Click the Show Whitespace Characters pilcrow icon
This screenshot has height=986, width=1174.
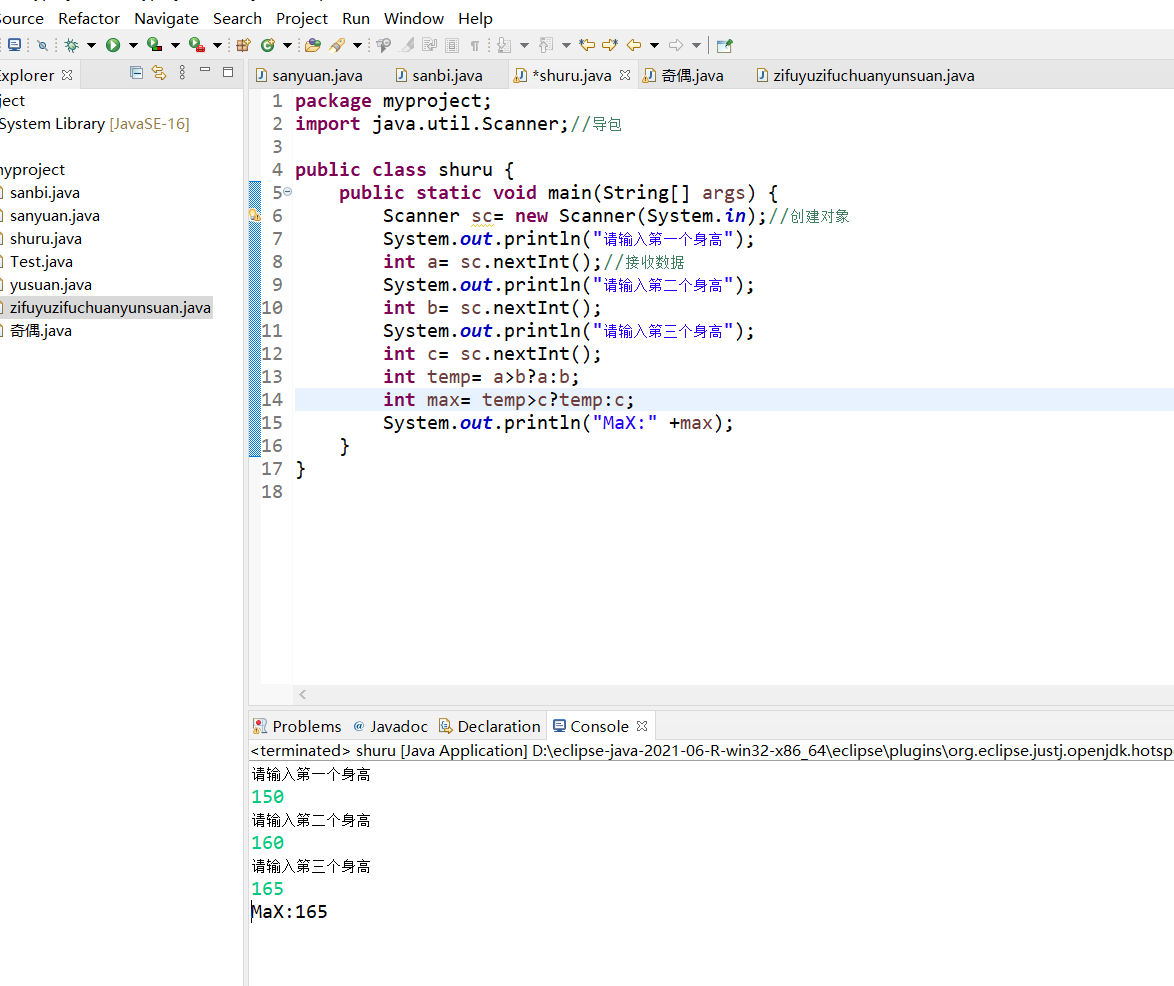[475, 46]
